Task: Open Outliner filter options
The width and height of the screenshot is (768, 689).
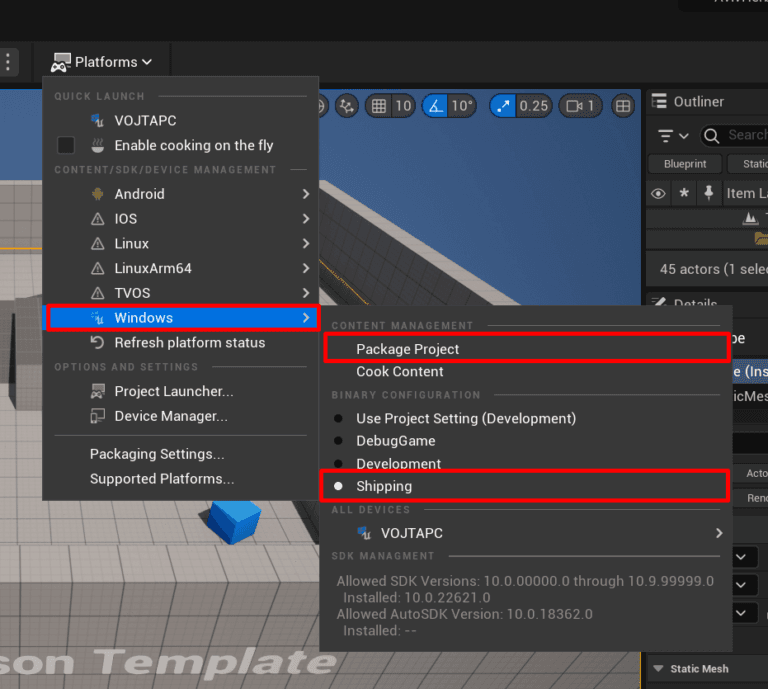Action: coord(673,136)
